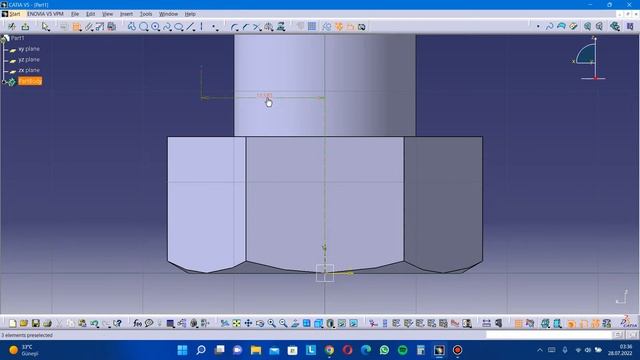The image size is (640, 360).
Task: Undo the last action
Action: tap(94, 323)
